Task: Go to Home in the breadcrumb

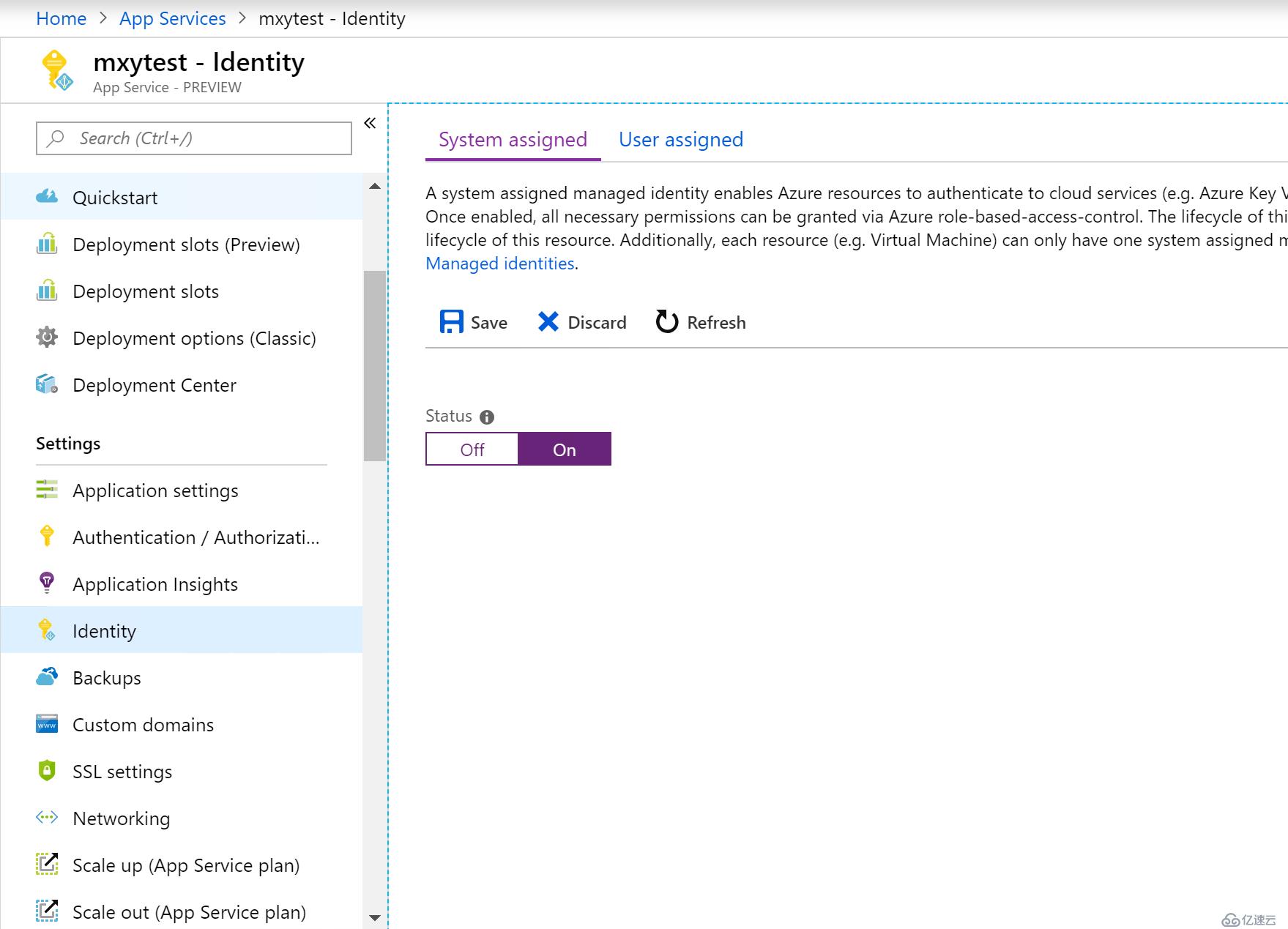Action: [62, 18]
